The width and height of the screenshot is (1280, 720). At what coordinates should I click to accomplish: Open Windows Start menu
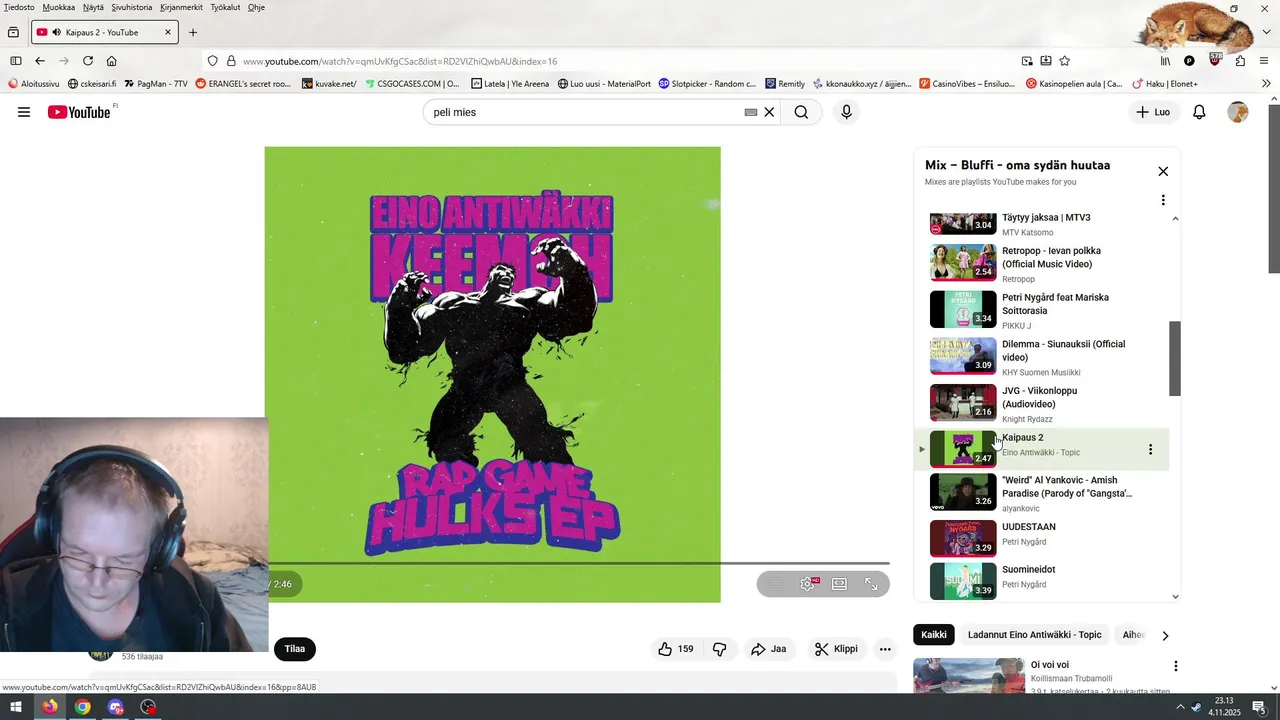(16, 707)
